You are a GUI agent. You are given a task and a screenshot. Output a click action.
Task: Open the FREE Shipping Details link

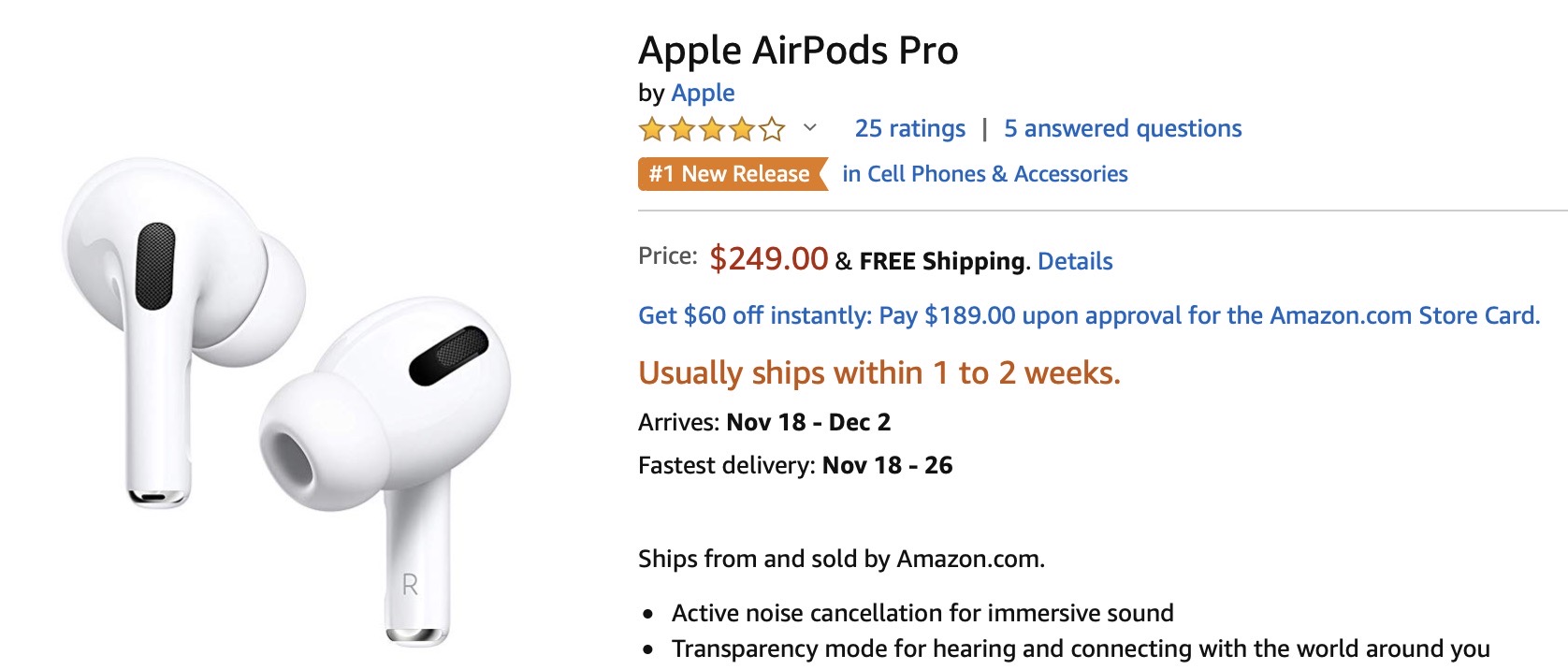pos(1075,261)
